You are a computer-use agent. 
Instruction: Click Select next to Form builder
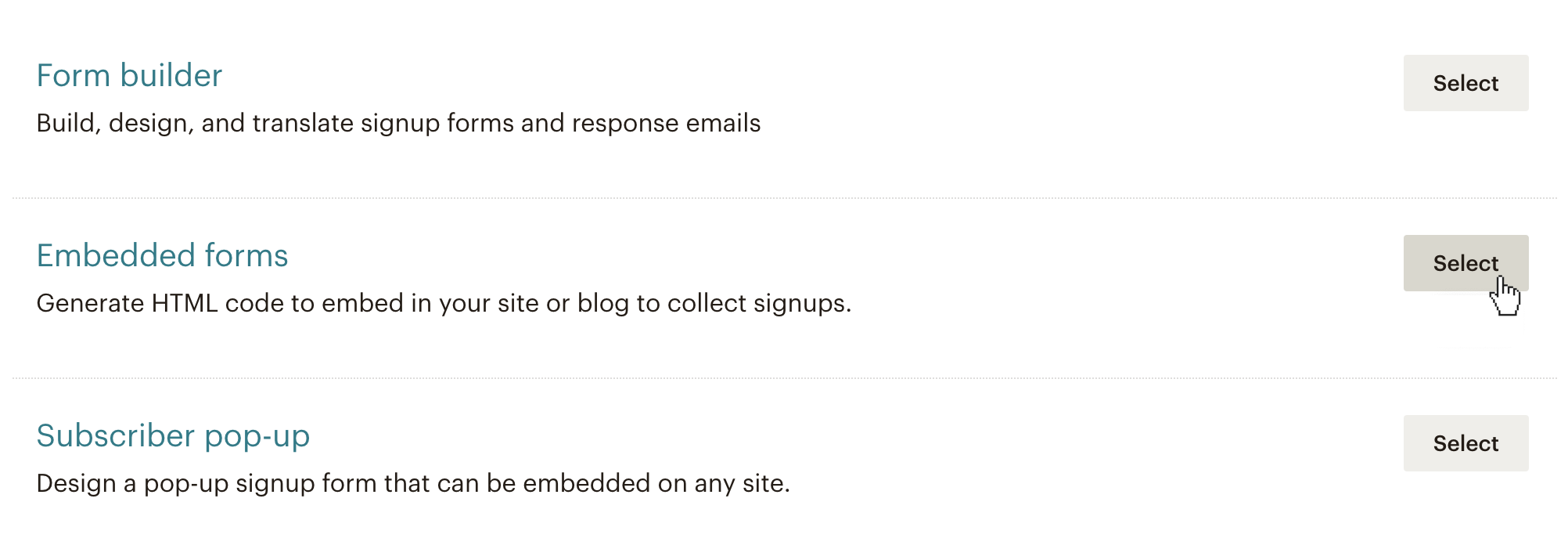pyautogui.click(x=1465, y=83)
